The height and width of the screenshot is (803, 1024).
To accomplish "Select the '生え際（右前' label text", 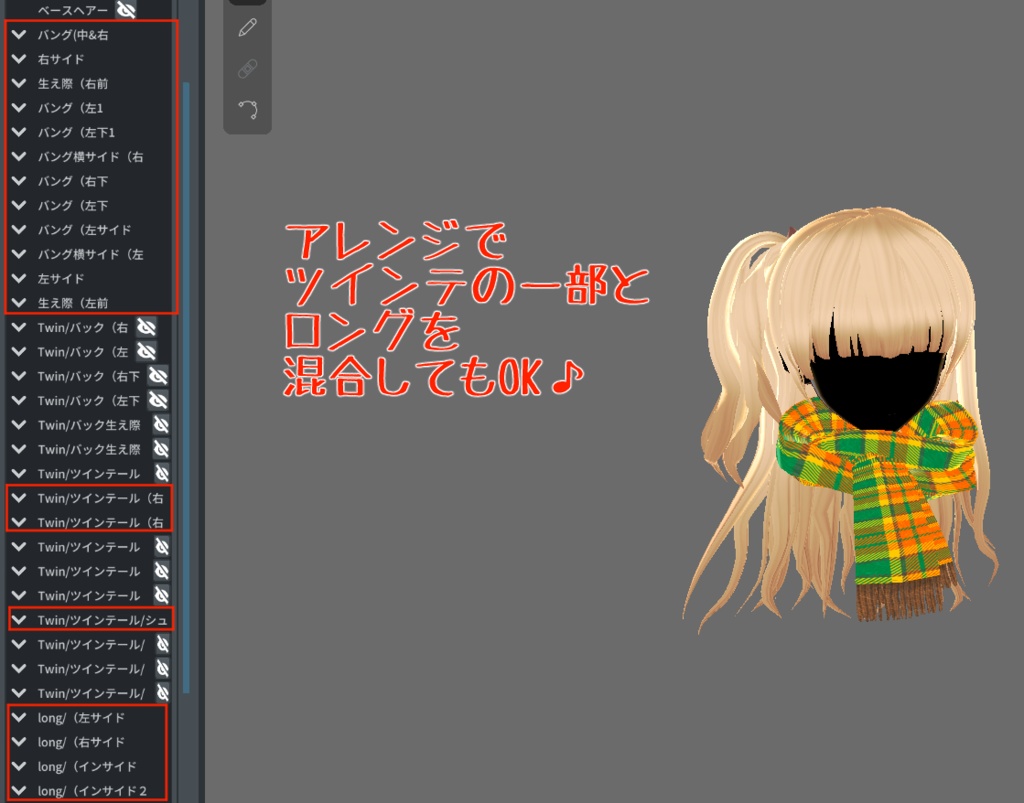I will [72, 84].
